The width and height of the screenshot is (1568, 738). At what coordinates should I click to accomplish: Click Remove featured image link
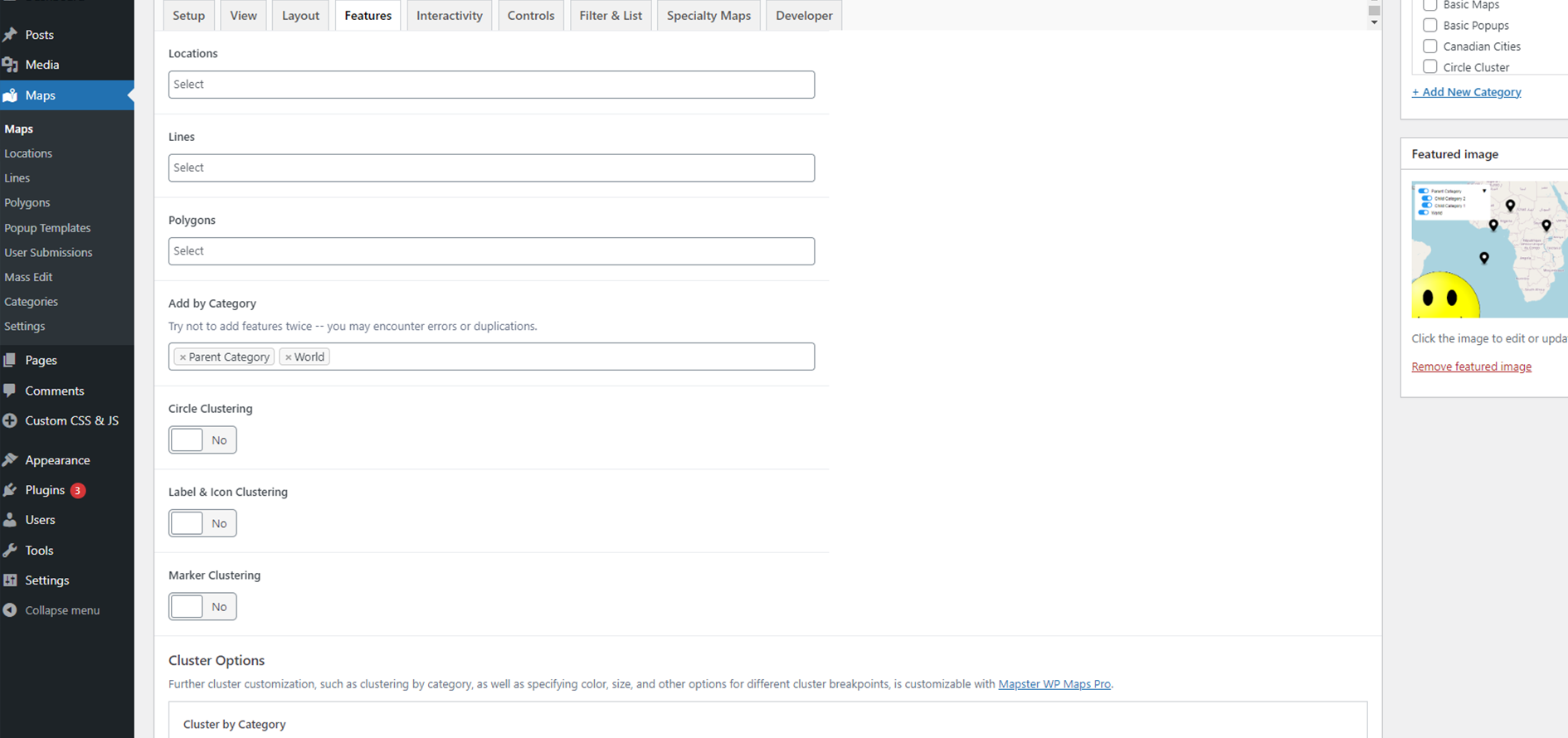point(1472,367)
